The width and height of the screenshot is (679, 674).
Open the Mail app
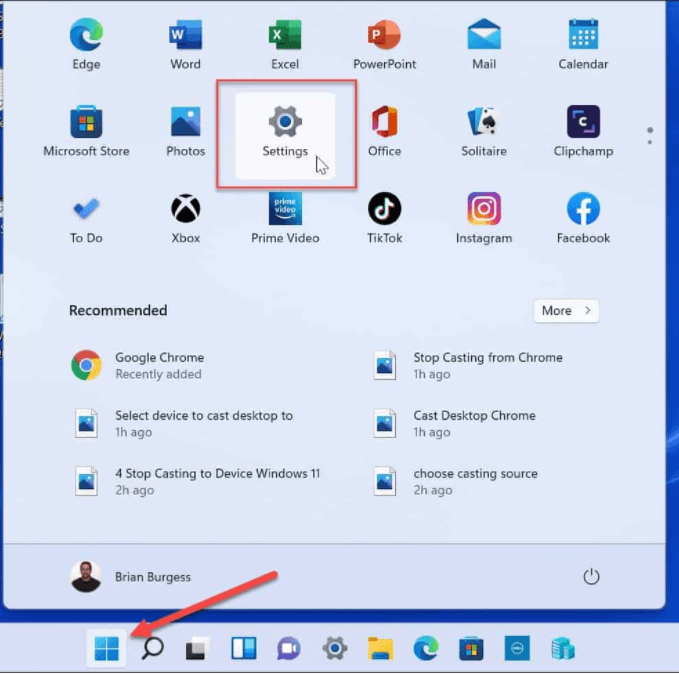coord(484,44)
